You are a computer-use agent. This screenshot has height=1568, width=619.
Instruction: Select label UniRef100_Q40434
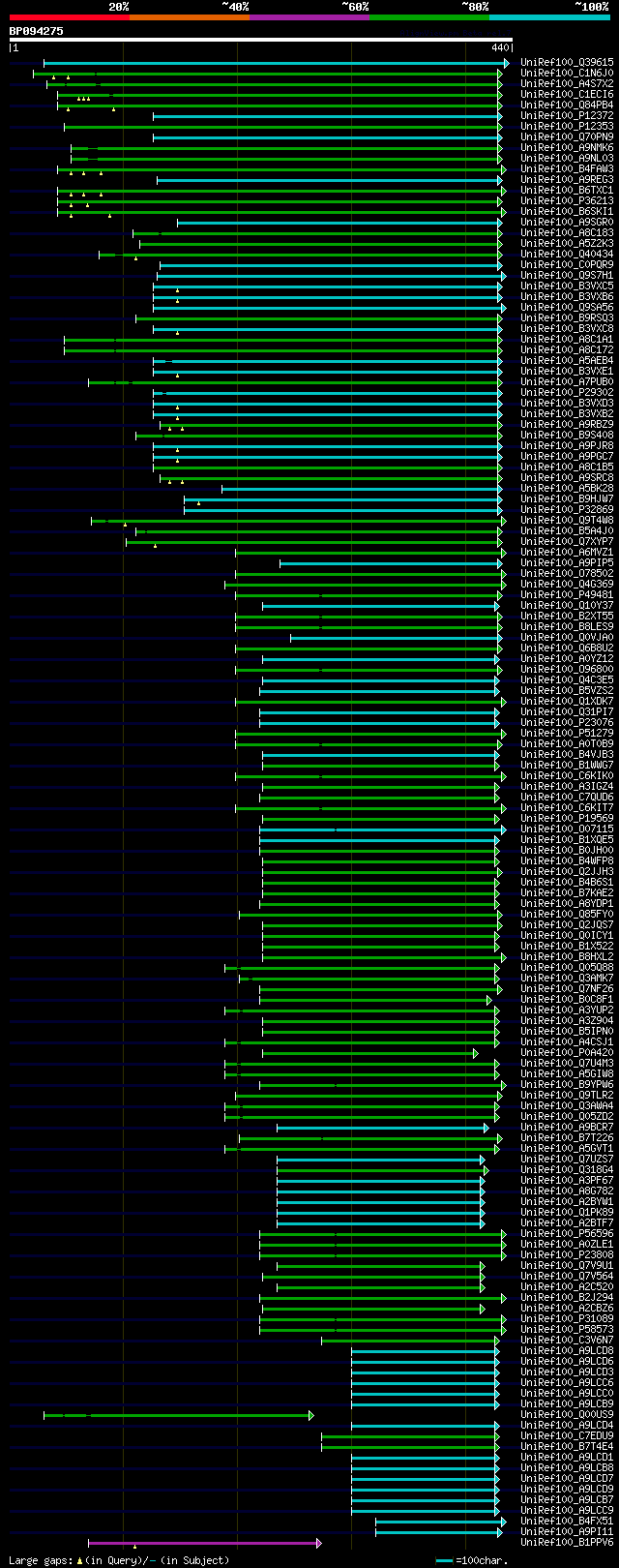(x=567, y=254)
